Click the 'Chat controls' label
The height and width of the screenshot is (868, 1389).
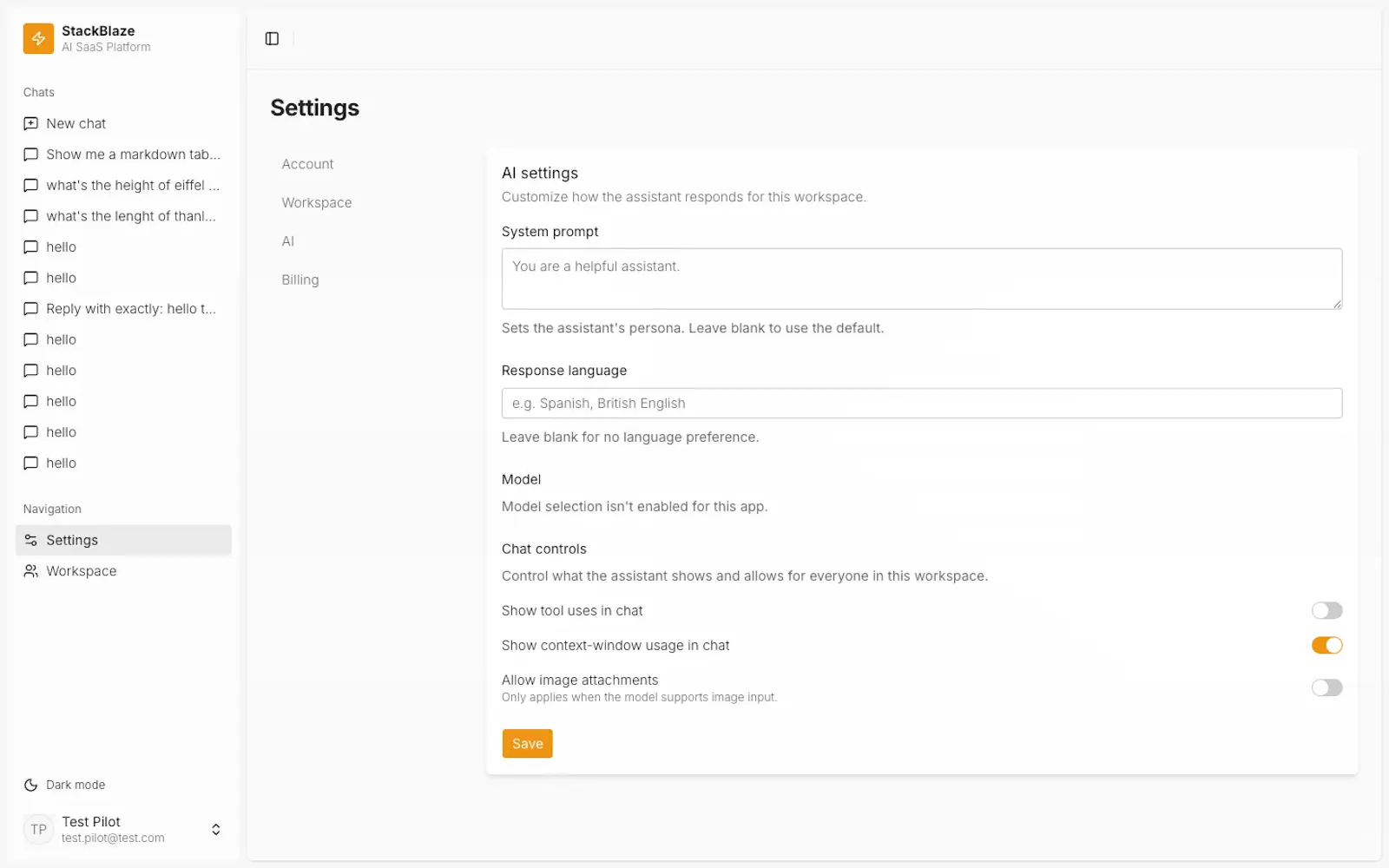coord(544,549)
